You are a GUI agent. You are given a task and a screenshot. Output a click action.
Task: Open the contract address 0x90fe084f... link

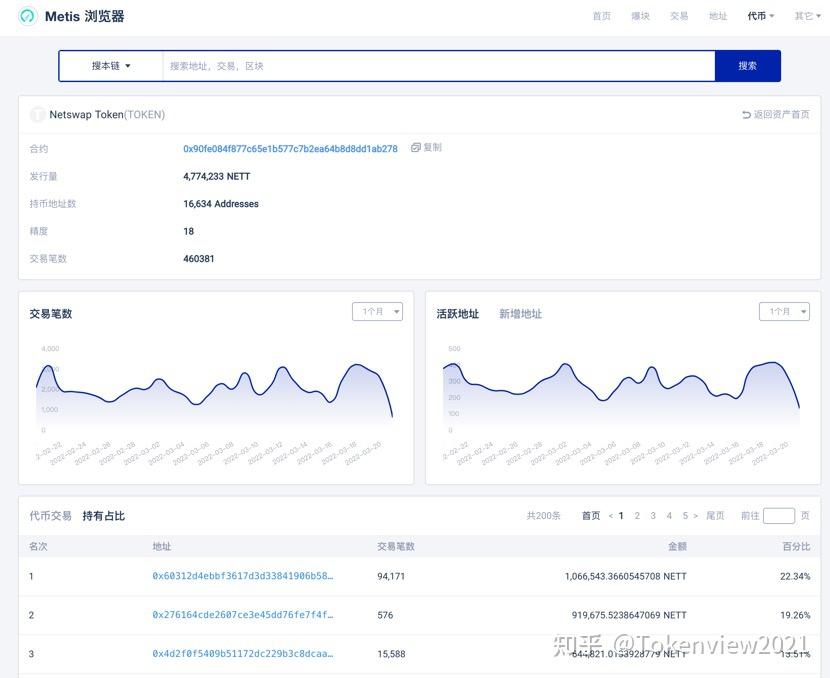point(290,149)
